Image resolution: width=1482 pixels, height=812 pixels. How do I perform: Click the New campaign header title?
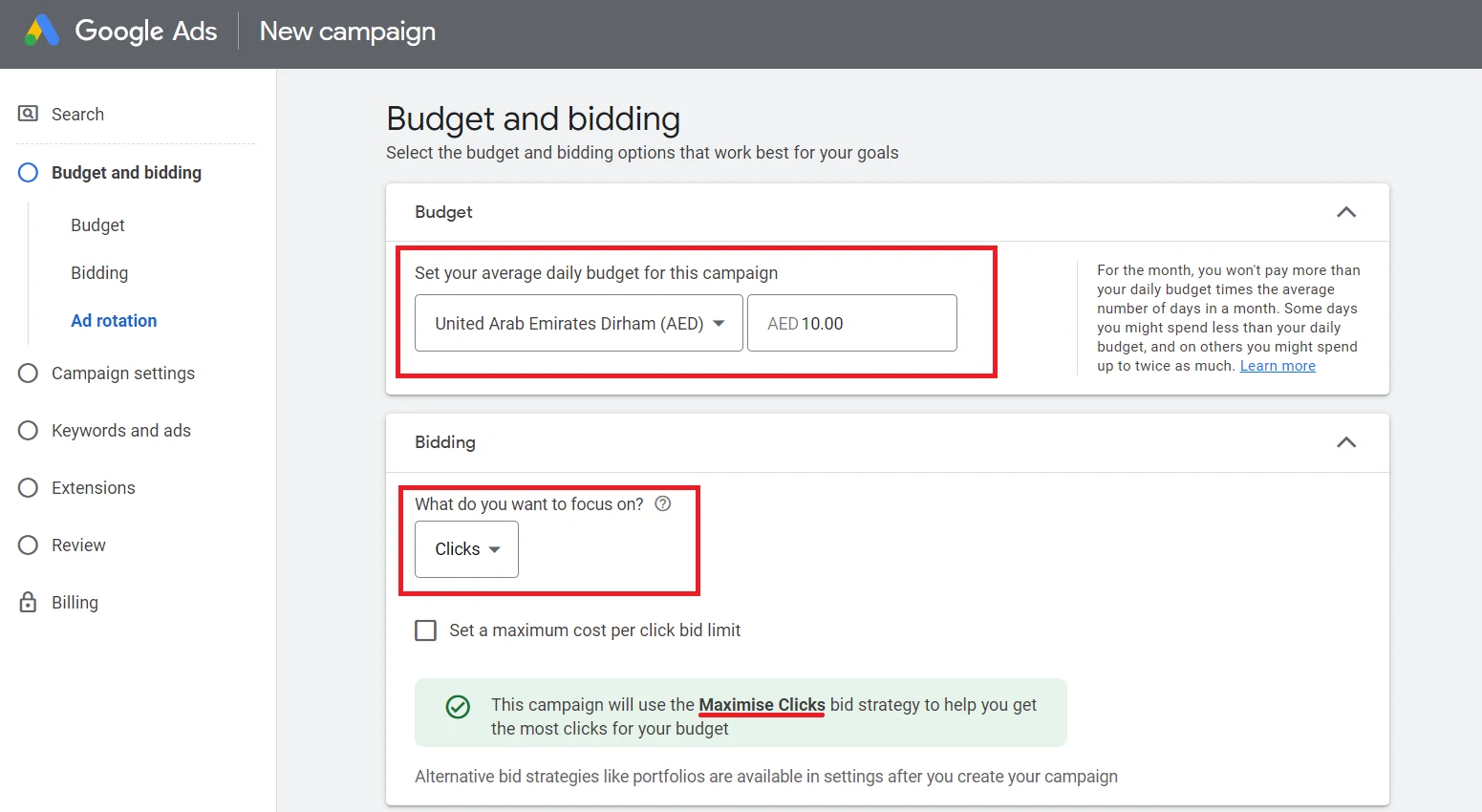348,32
